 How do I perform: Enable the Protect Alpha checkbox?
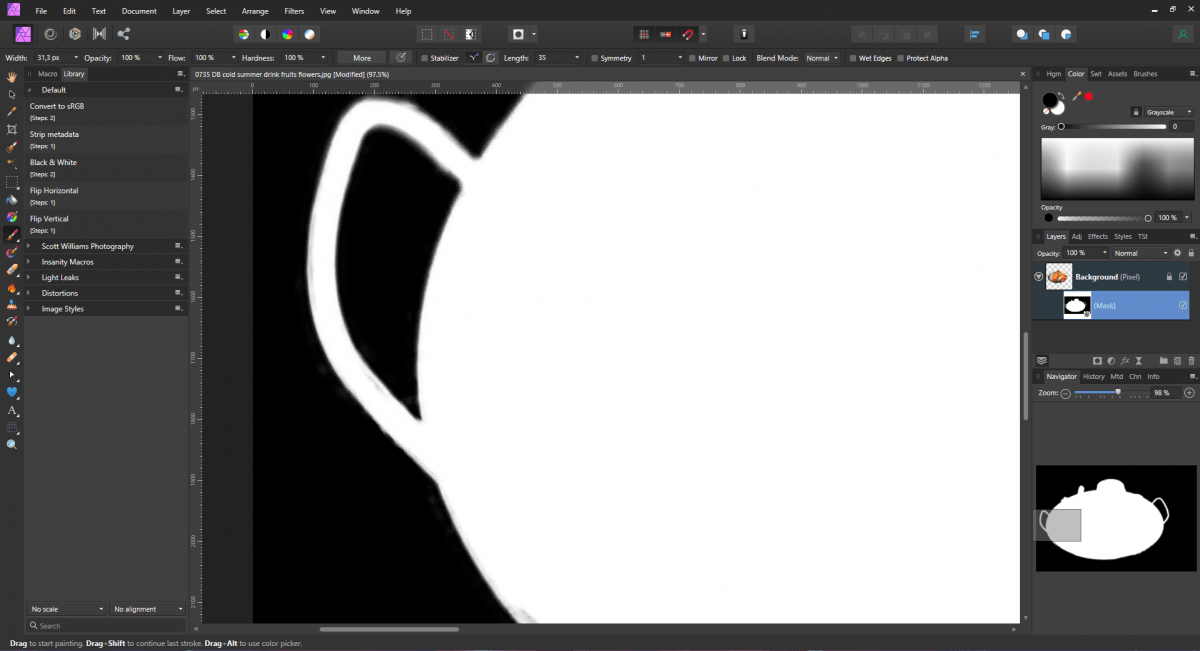click(x=900, y=58)
